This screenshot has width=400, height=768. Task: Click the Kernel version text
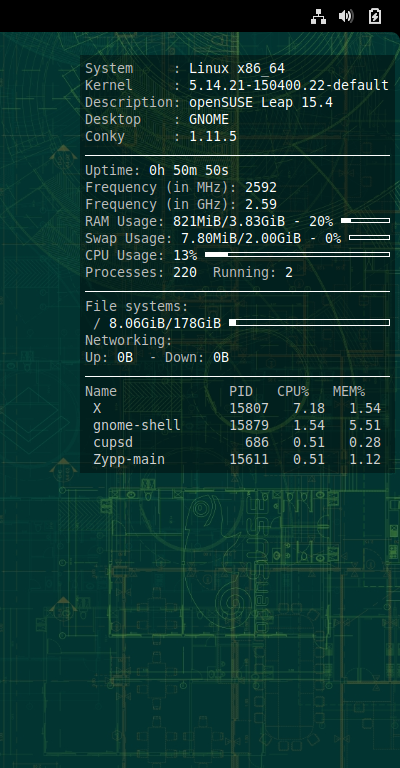pos(289,85)
